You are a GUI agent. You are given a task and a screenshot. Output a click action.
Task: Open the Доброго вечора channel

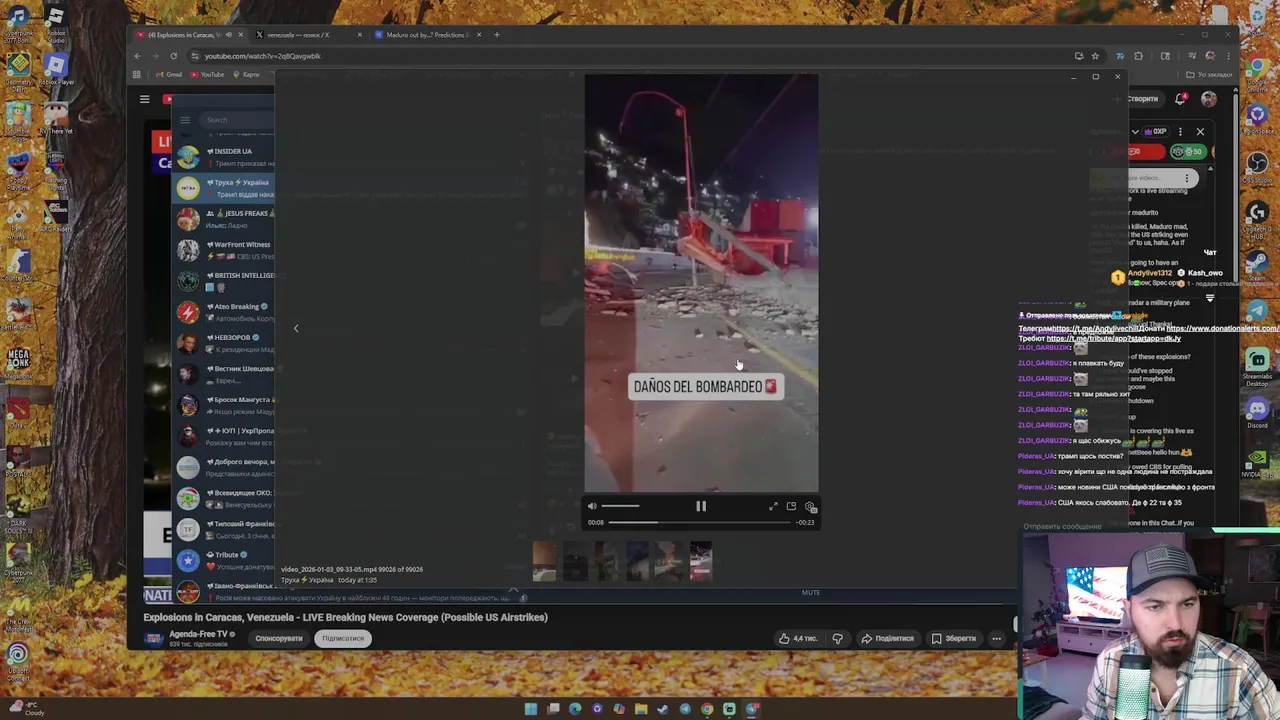pos(224,467)
